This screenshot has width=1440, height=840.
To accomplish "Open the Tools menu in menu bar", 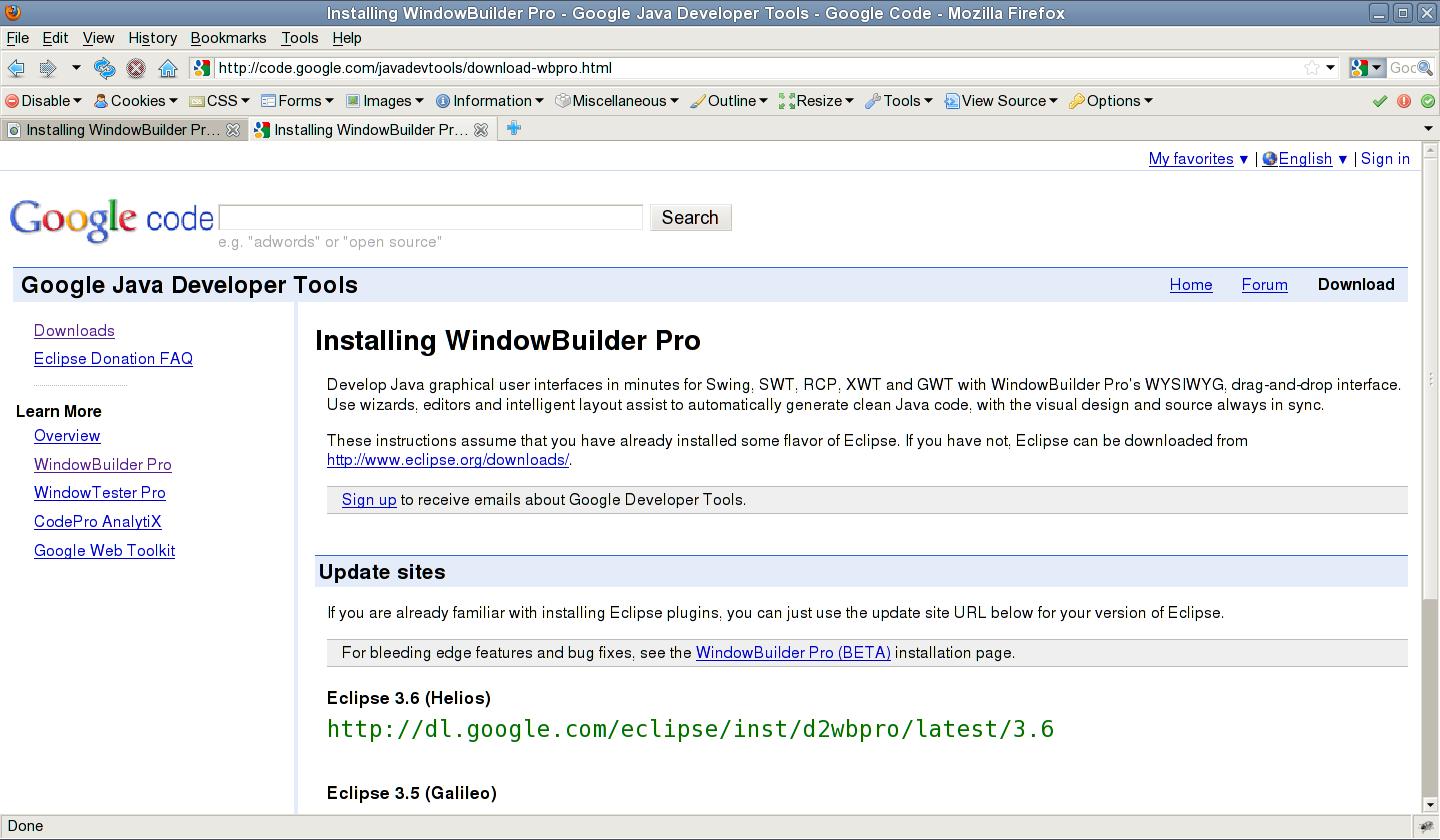I will tap(299, 38).
